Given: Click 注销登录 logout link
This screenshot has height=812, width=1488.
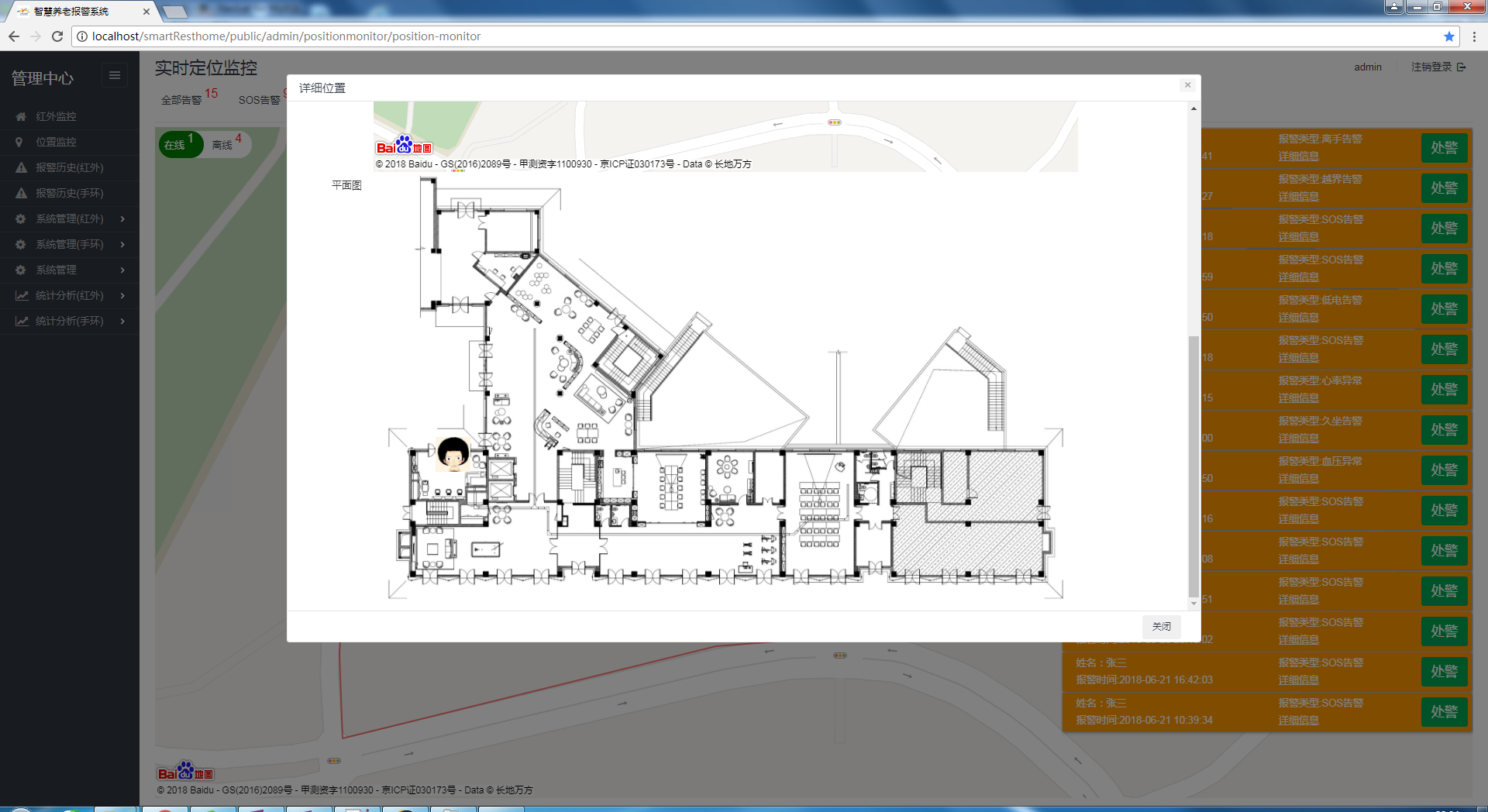Looking at the screenshot, I should tap(1438, 67).
